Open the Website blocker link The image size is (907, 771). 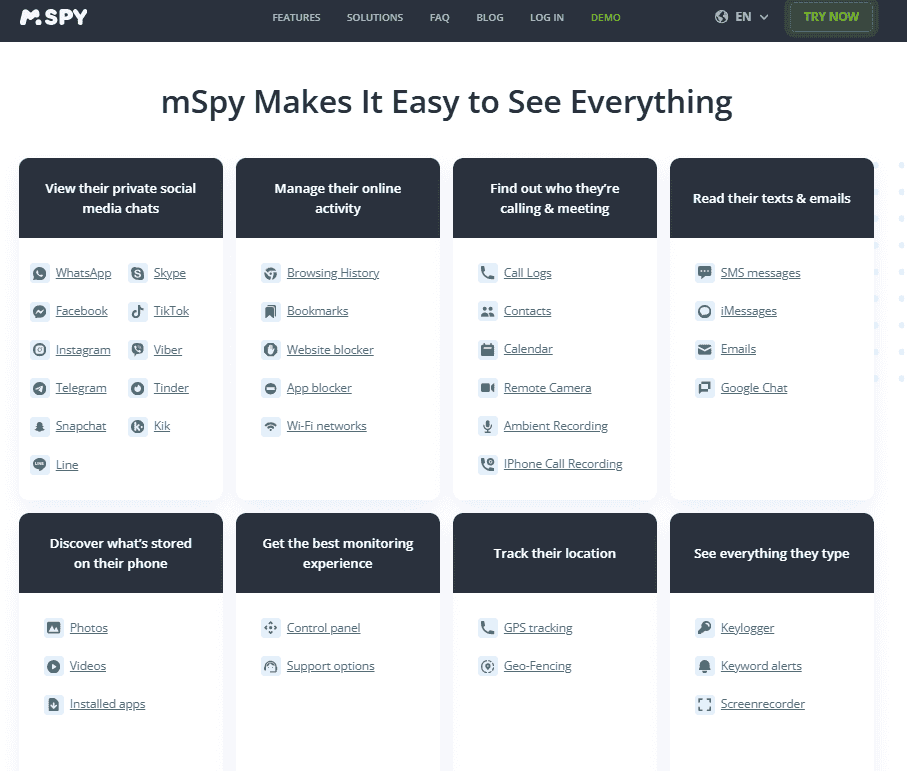tap(330, 350)
